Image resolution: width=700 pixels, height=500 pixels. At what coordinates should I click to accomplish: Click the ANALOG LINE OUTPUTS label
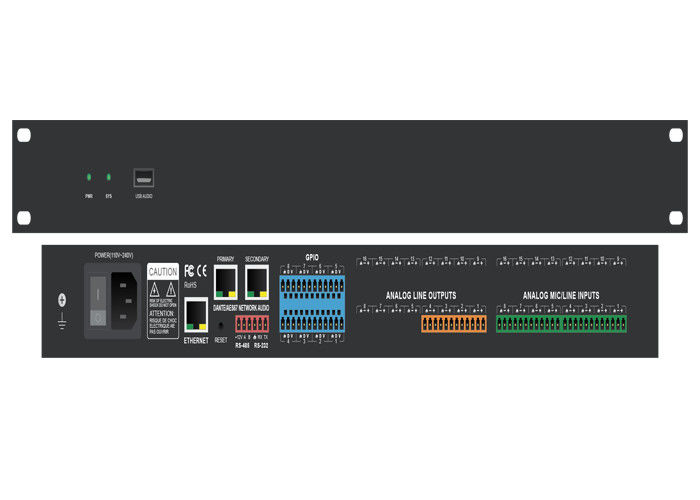click(421, 296)
